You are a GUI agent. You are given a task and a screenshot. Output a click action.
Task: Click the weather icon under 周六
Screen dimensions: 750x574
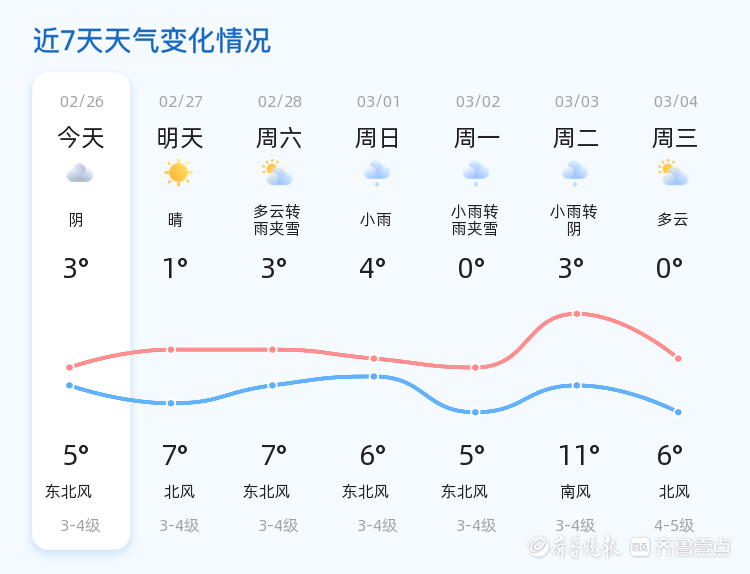(x=276, y=173)
